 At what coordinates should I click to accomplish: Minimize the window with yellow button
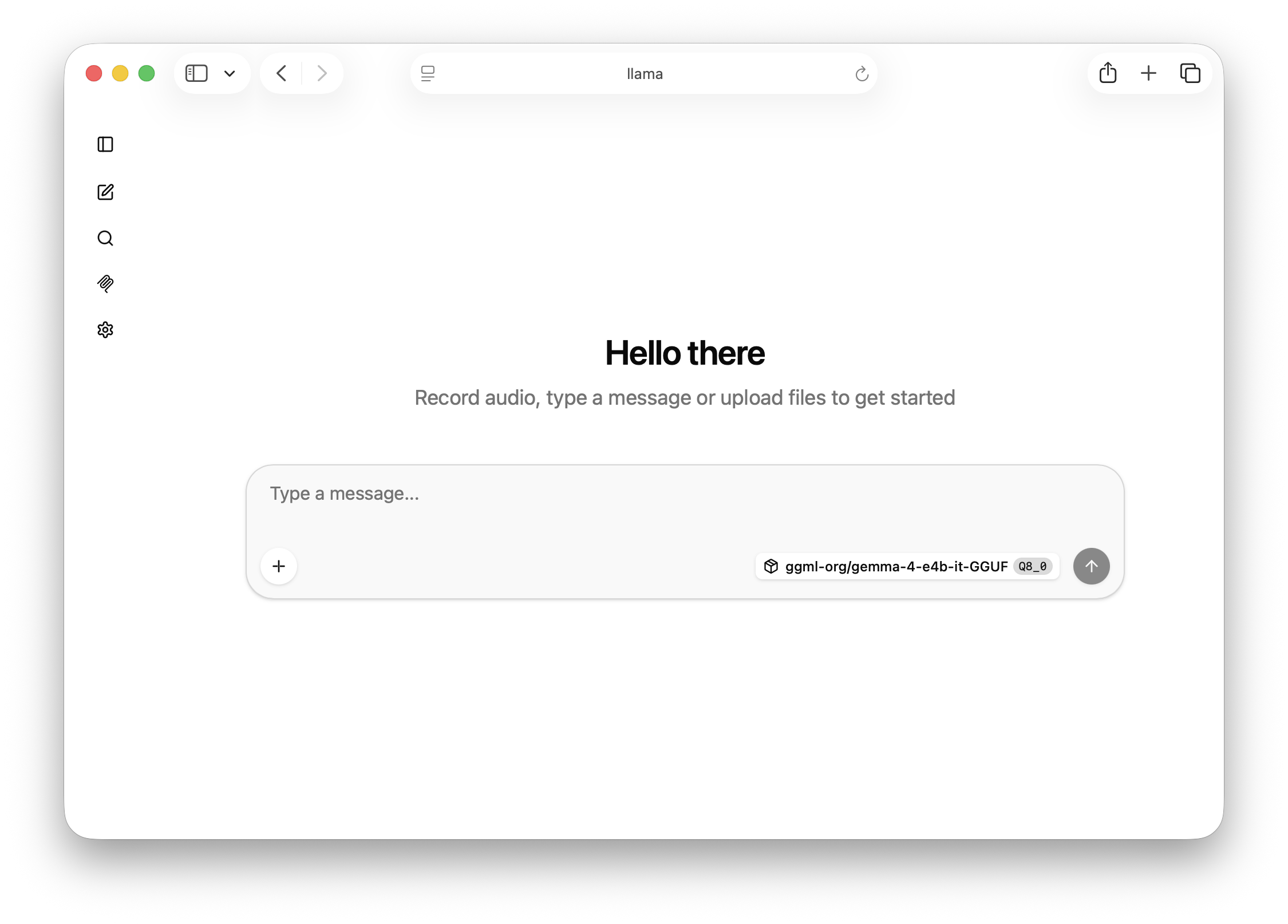[120, 73]
